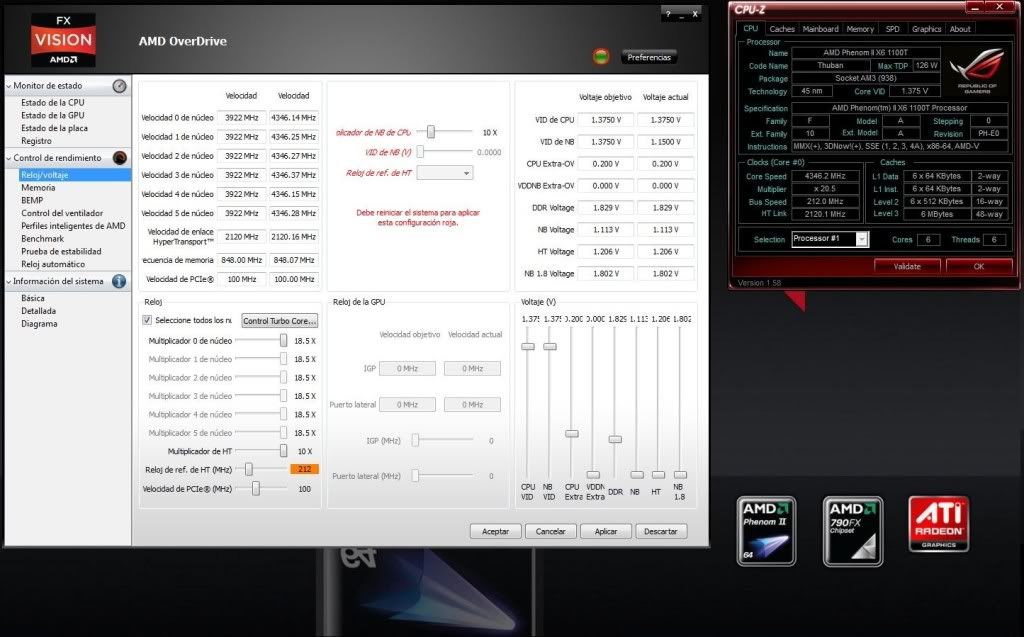Click the OK button in CPU-Z

pos(978,267)
